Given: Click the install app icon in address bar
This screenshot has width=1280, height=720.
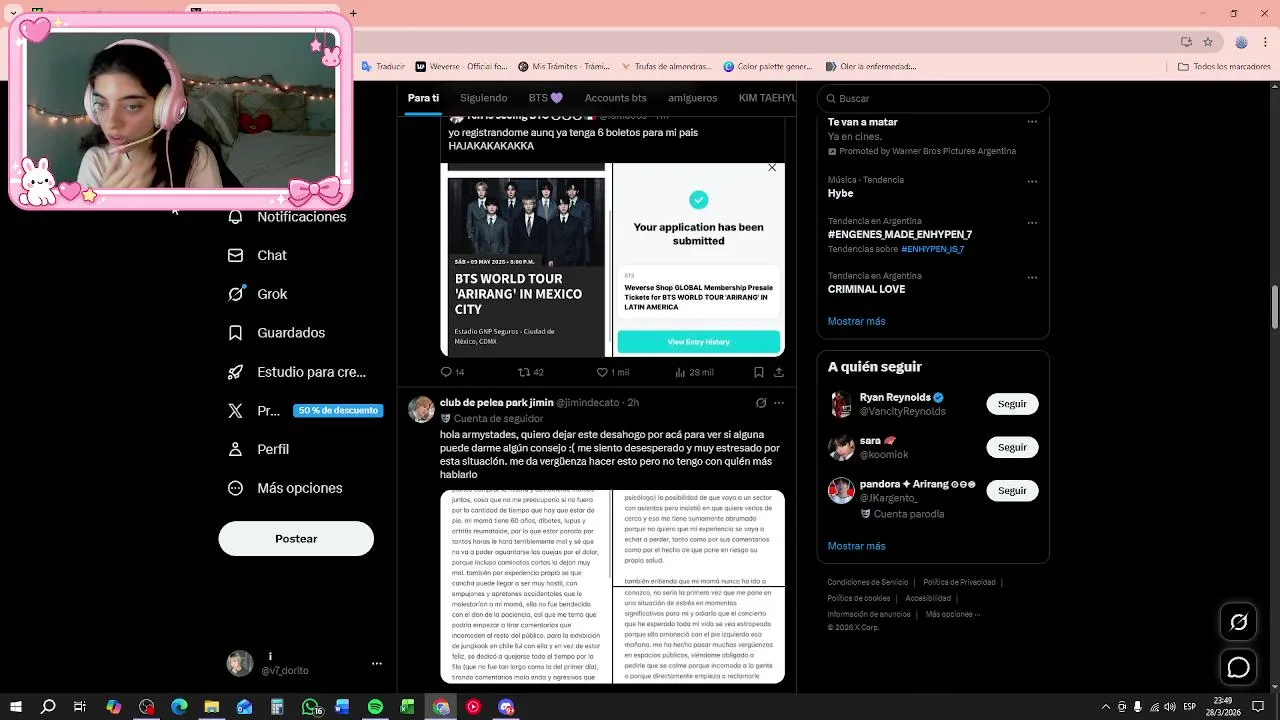Looking at the screenshot, I should (x=1186, y=42).
